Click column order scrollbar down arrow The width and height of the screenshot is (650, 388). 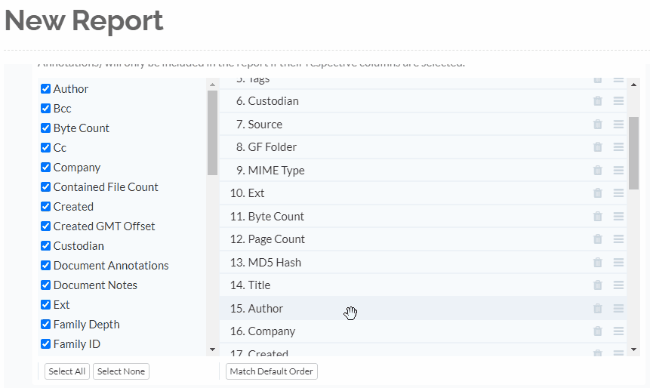tap(633, 349)
